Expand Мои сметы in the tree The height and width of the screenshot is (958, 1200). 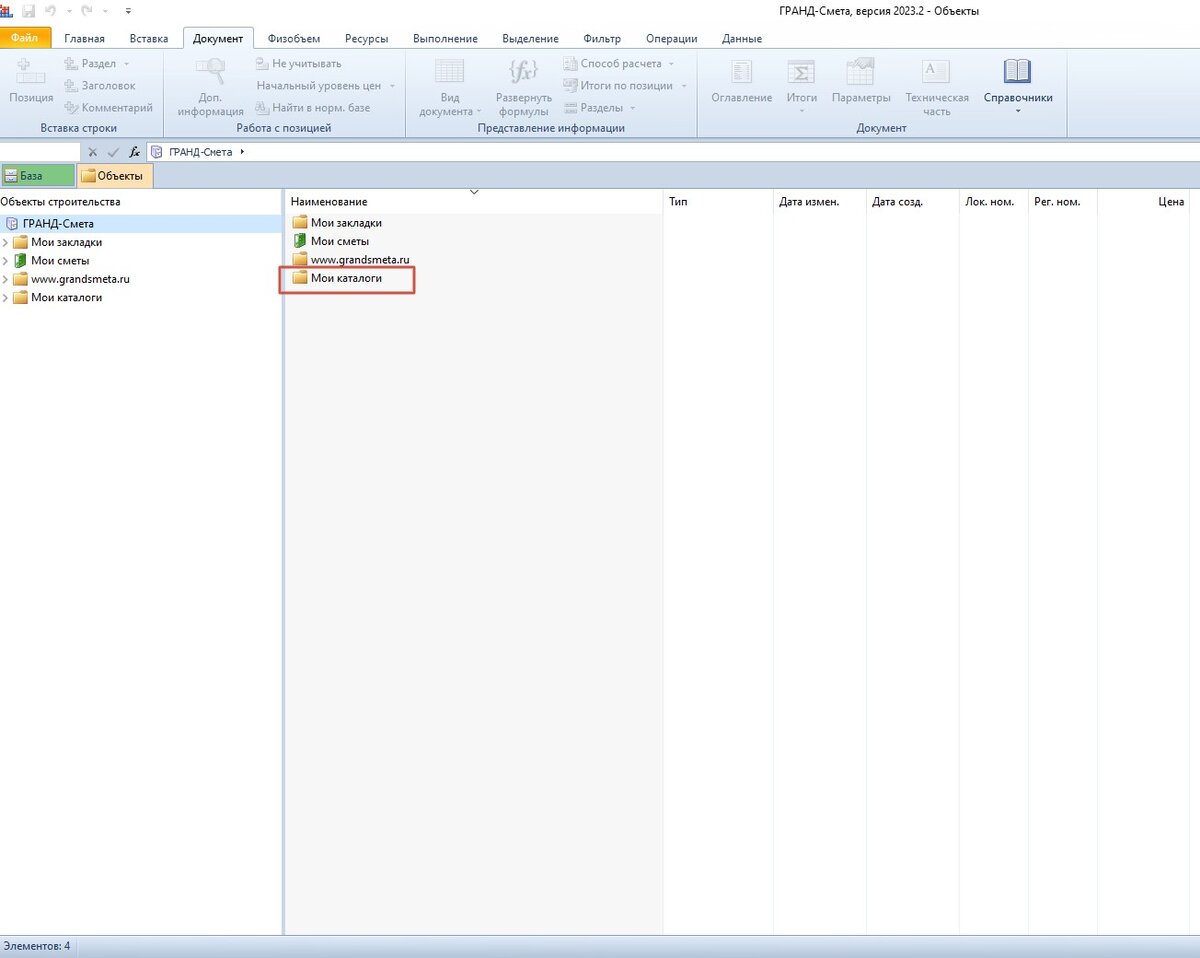6,261
